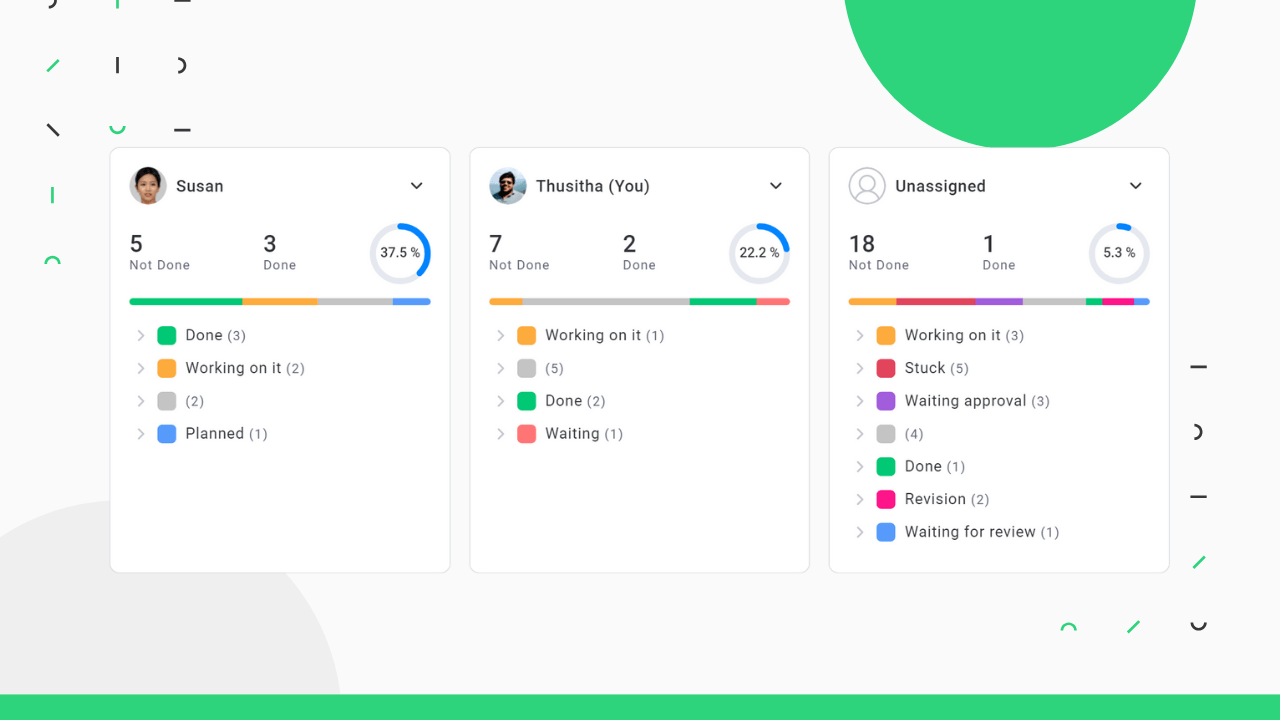Click Susan's profile avatar
This screenshot has width=1280, height=720.
pyautogui.click(x=148, y=186)
